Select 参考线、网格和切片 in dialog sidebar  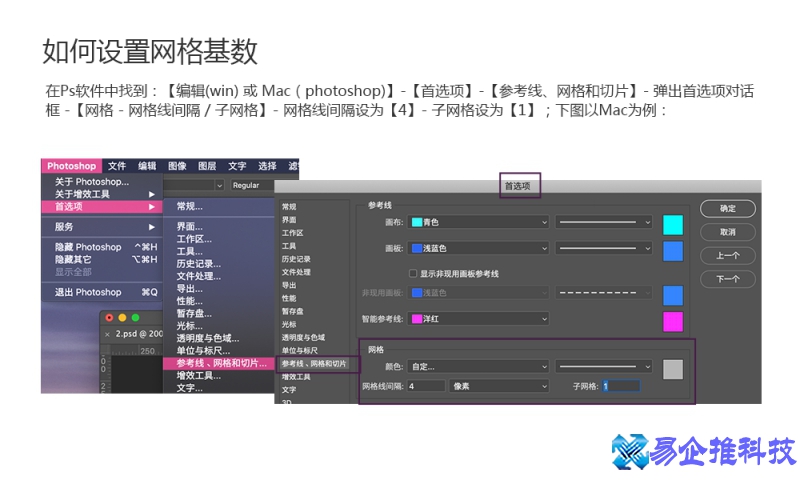coord(314,364)
